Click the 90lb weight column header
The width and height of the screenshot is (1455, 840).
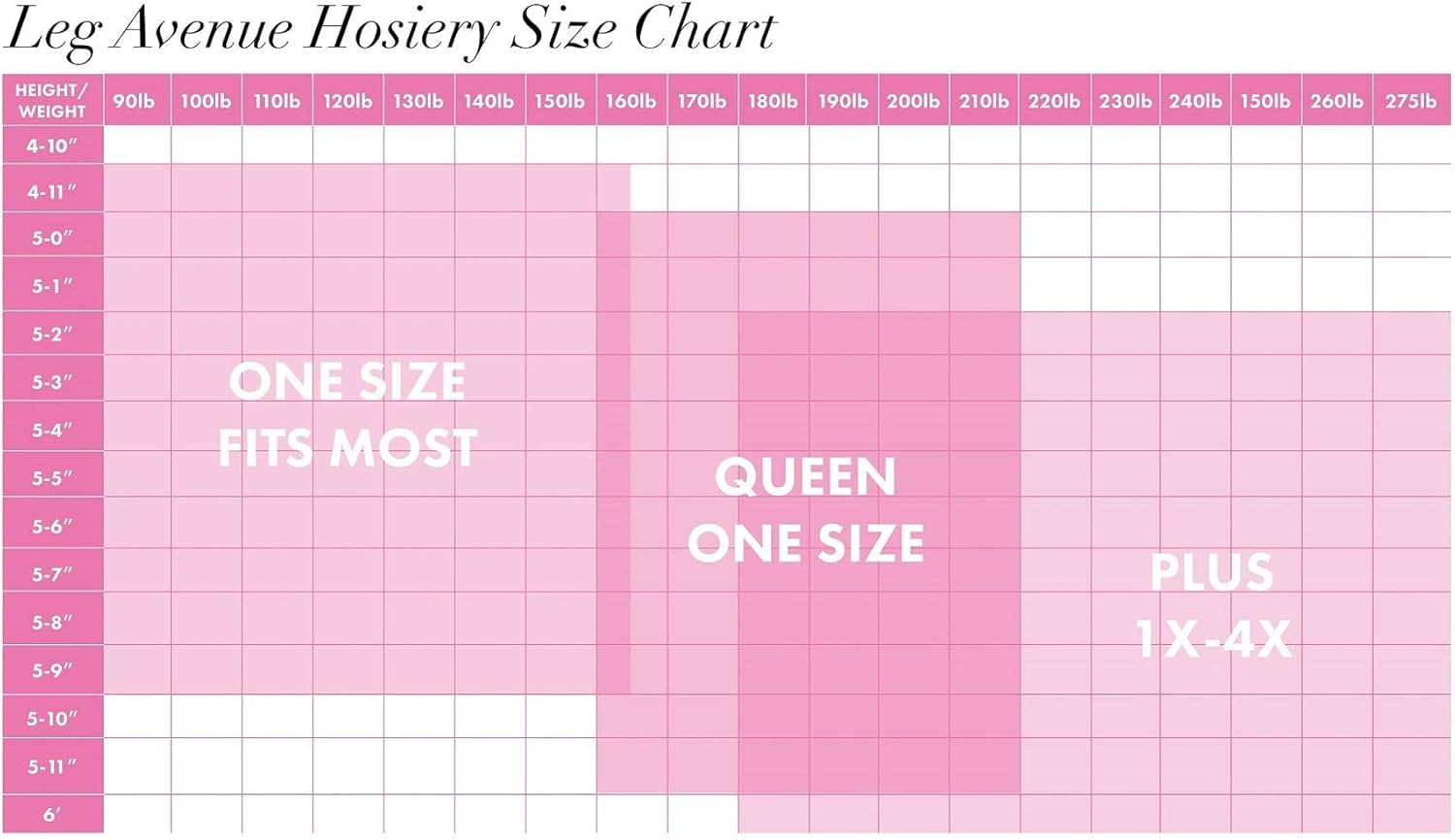click(x=134, y=101)
